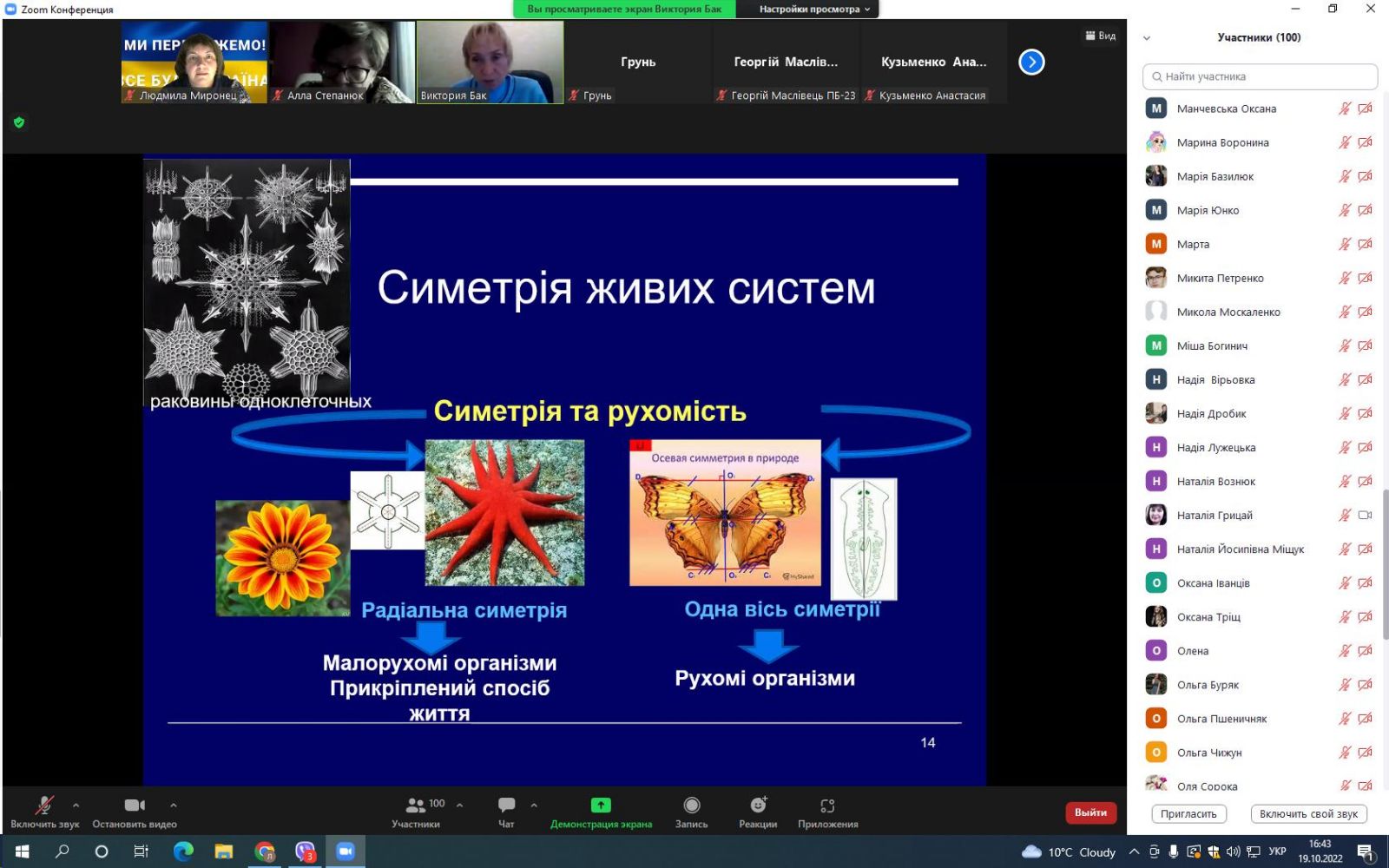The width and height of the screenshot is (1389, 868).
Task: Click the Найти участника search field
Action: 1261,76
